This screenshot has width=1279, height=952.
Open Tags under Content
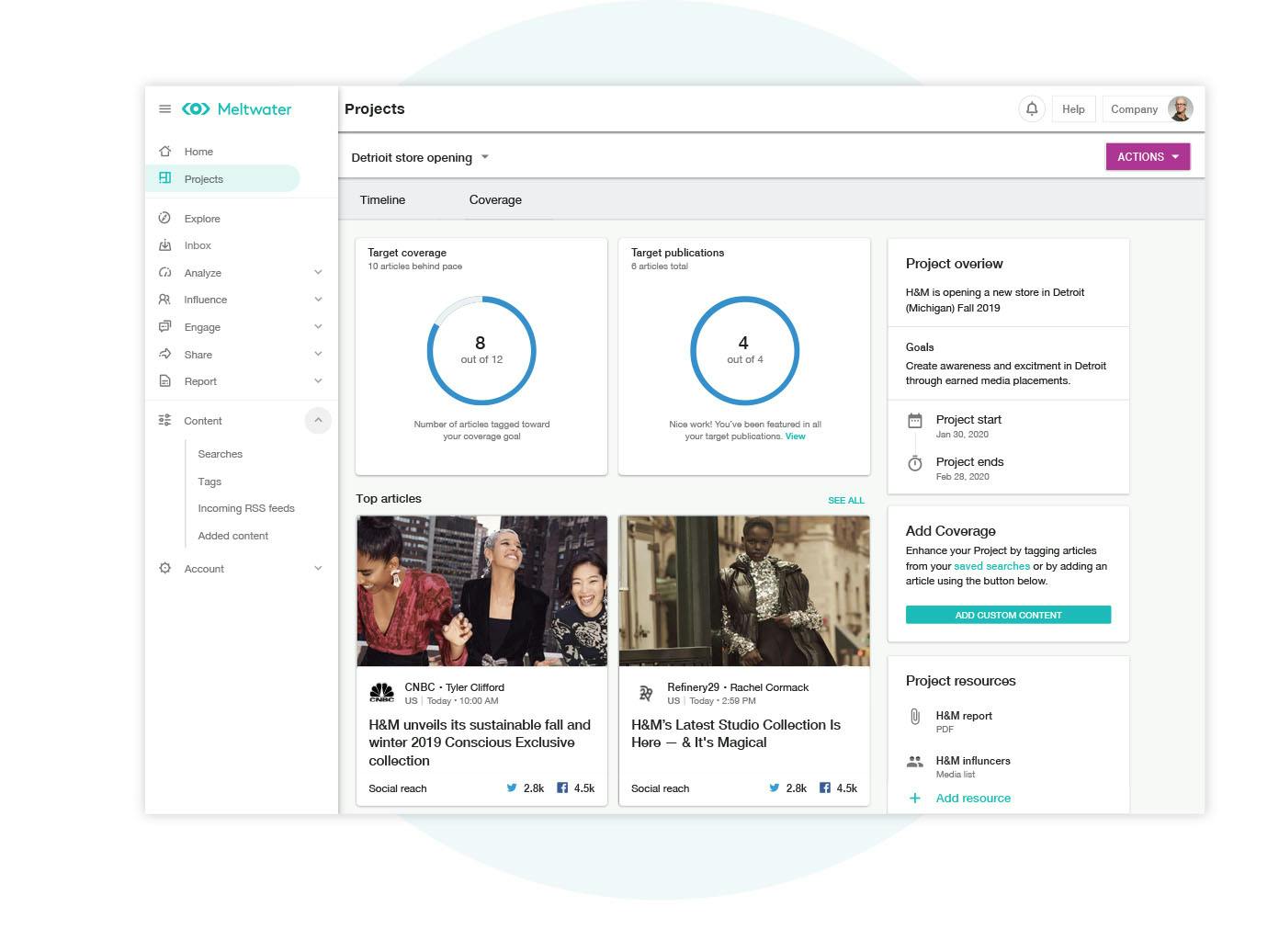point(209,482)
